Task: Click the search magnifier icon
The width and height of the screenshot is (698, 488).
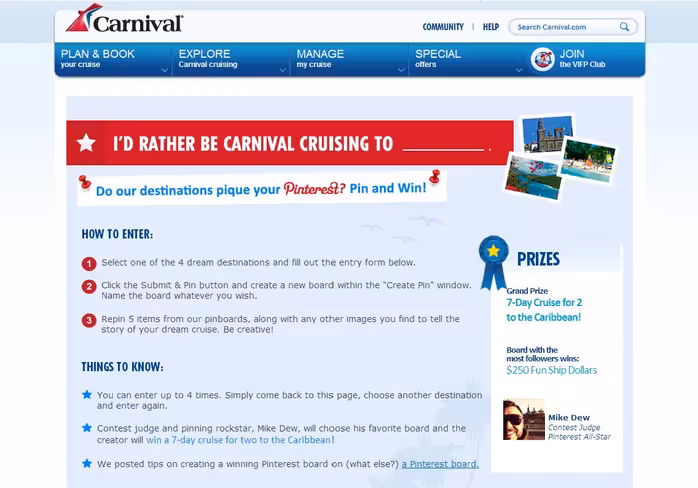Action: pos(625,27)
